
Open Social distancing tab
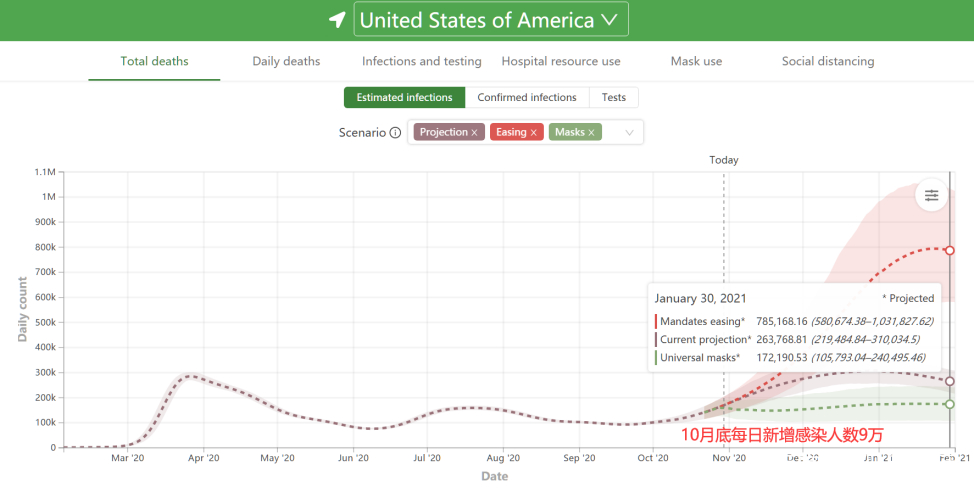(828, 61)
